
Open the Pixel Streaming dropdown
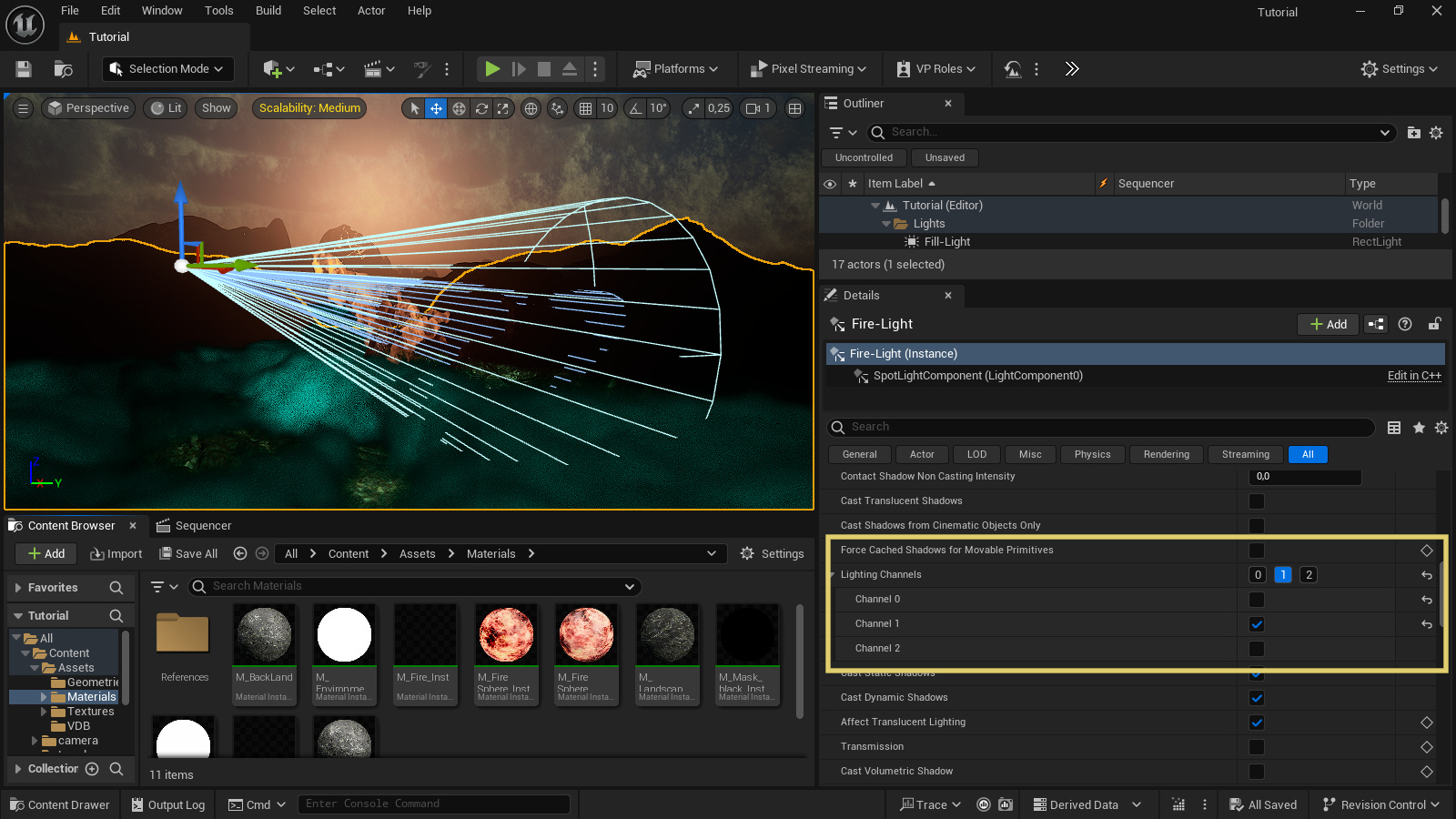click(807, 69)
